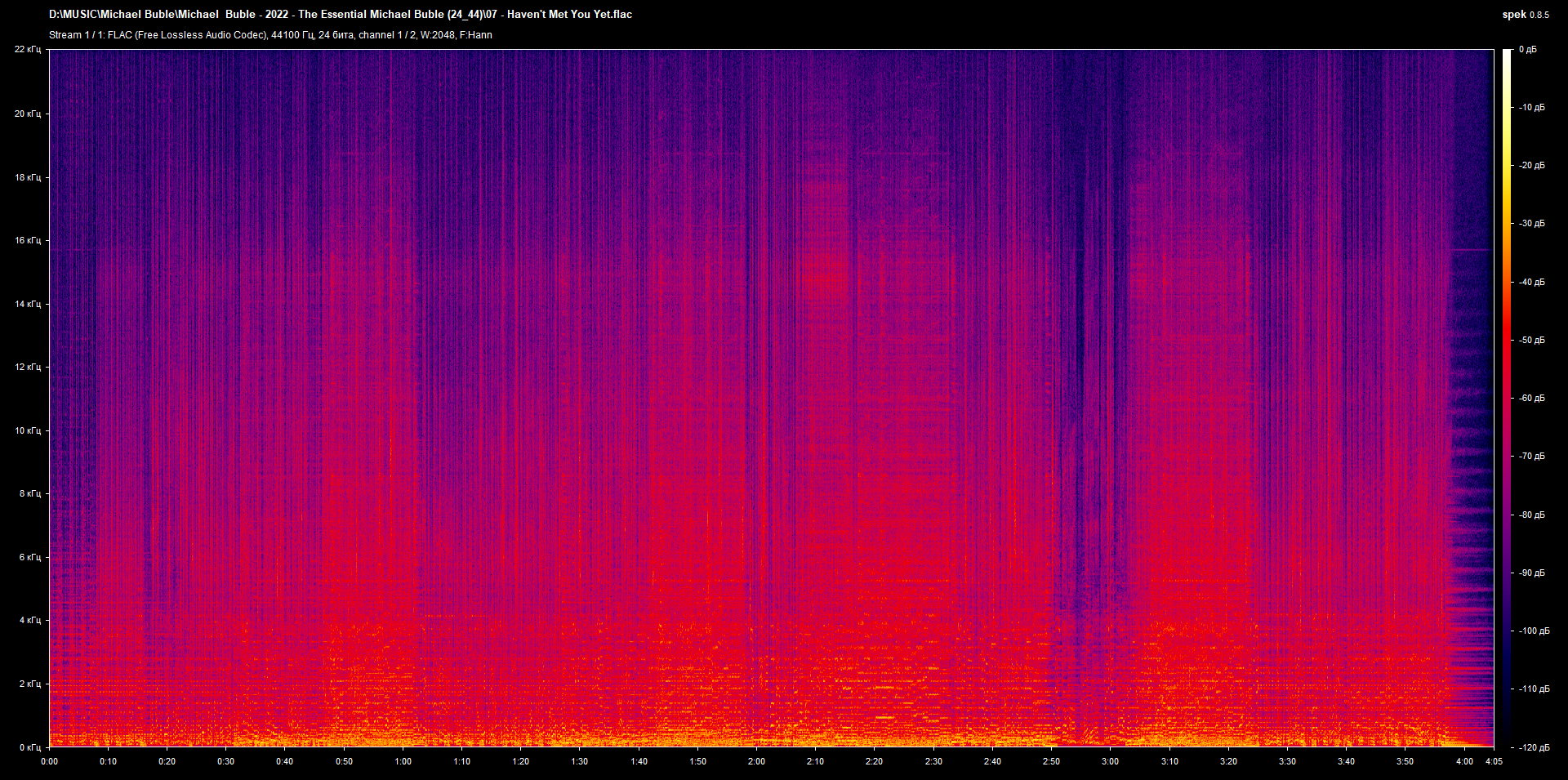Click the '-110 дБ' level scale label
The width and height of the screenshot is (1568, 780).
tap(1534, 689)
